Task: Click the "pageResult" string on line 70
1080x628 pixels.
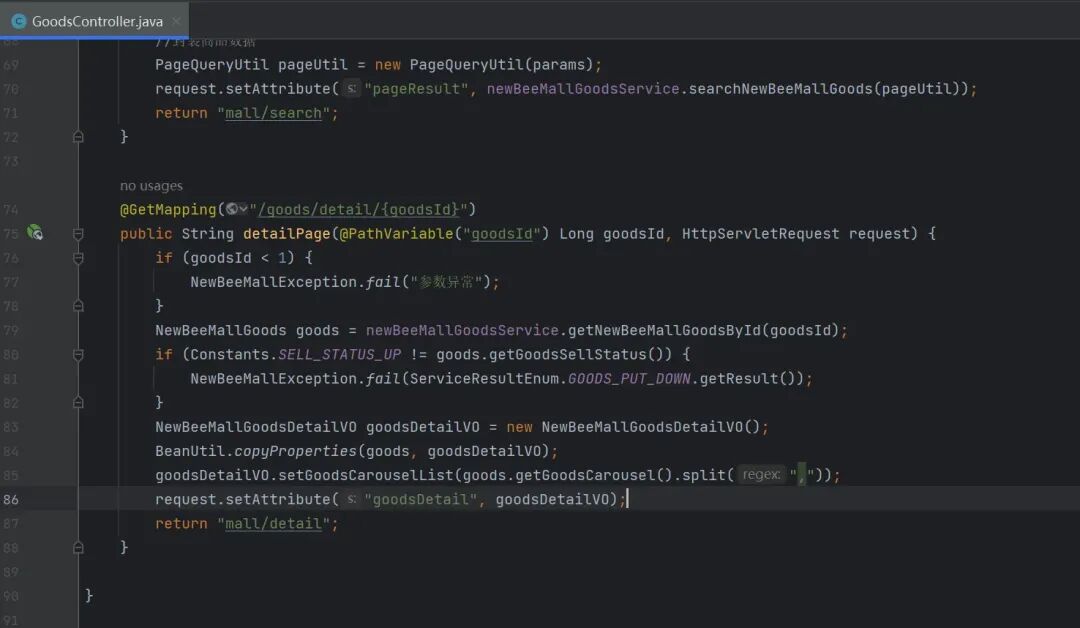Action: pyautogui.click(x=416, y=89)
